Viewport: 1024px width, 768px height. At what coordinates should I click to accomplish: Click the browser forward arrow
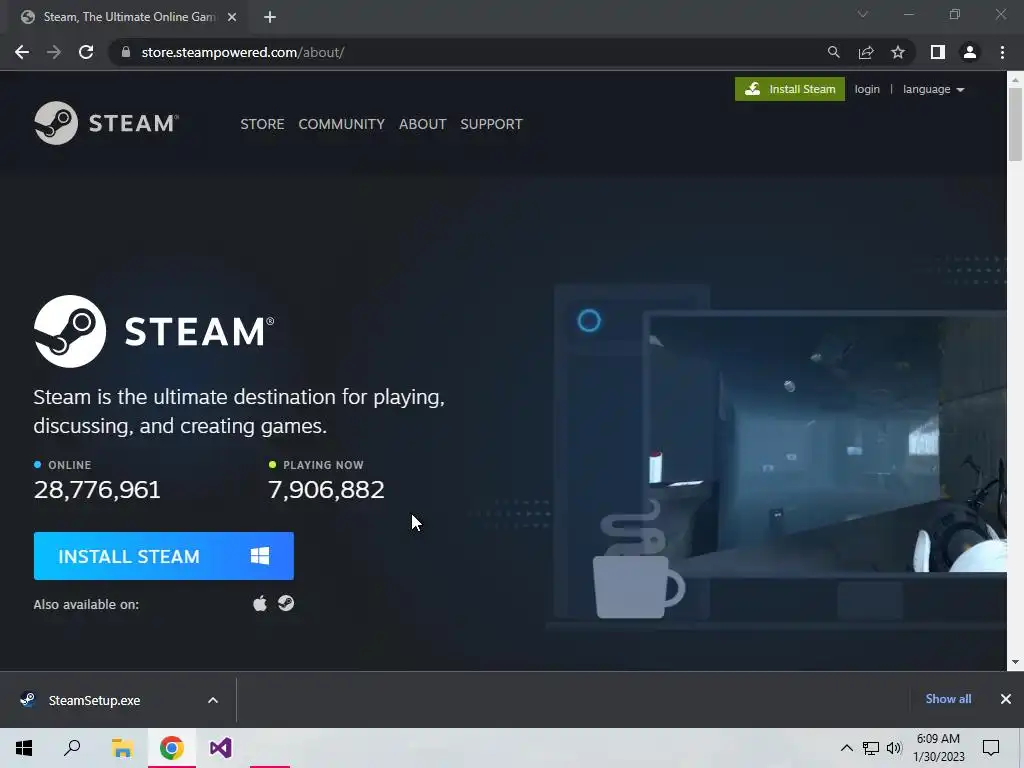(54, 52)
